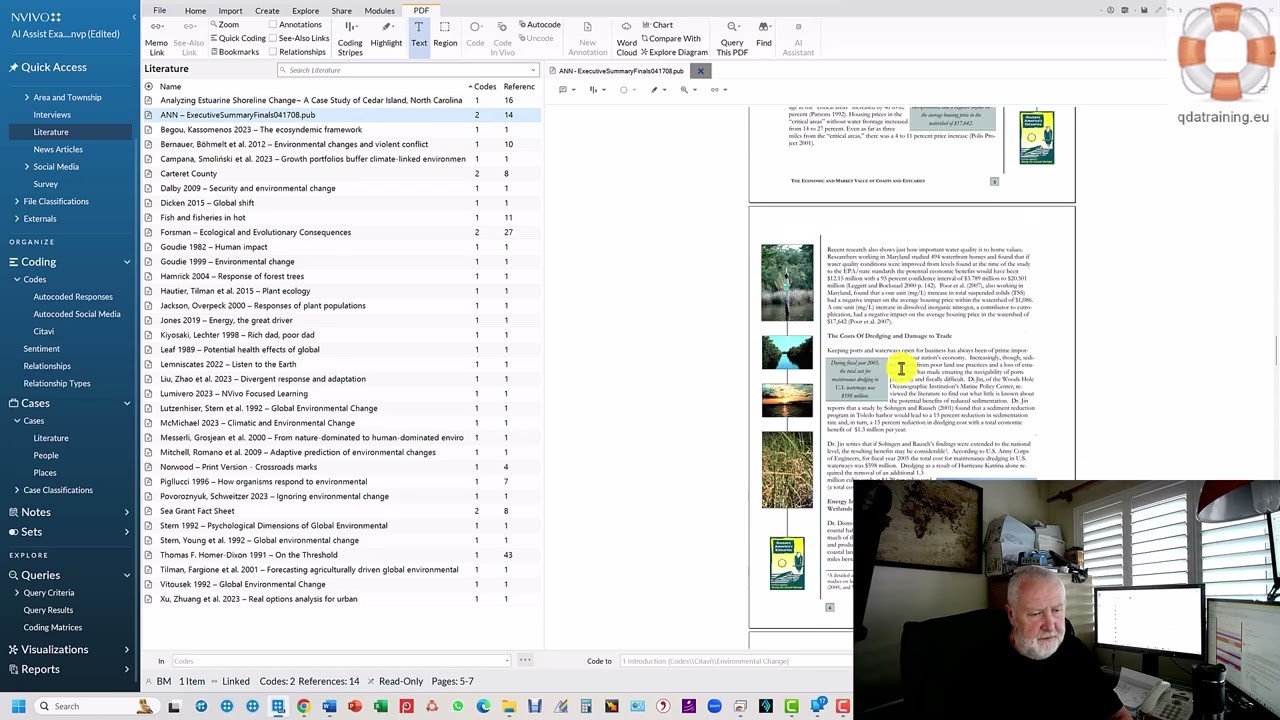Screen dimensions: 1280x720
Task: Click the ellipsis button beside Codes box
Action: click(x=525, y=661)
